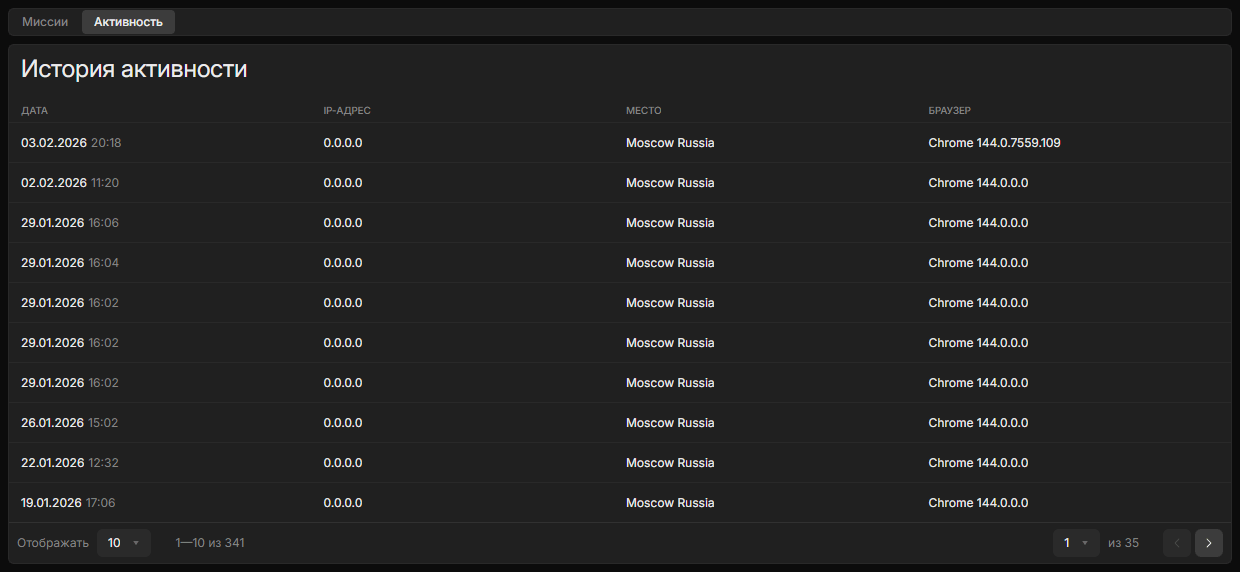The height and width of the screenshot is (572, 1240).
Task: Click the Chrome 144.0.7559.109 browser cell
Action: click(x=994, y=143)
